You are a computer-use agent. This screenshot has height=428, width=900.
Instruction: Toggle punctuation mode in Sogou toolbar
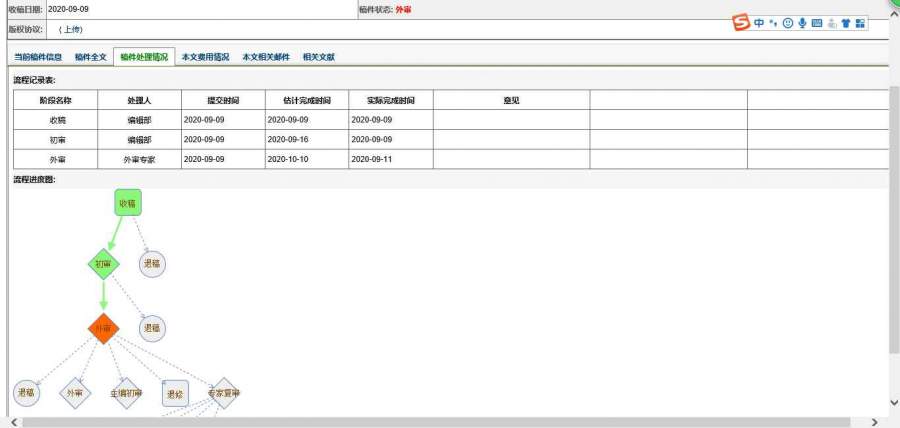pos(773,23)
